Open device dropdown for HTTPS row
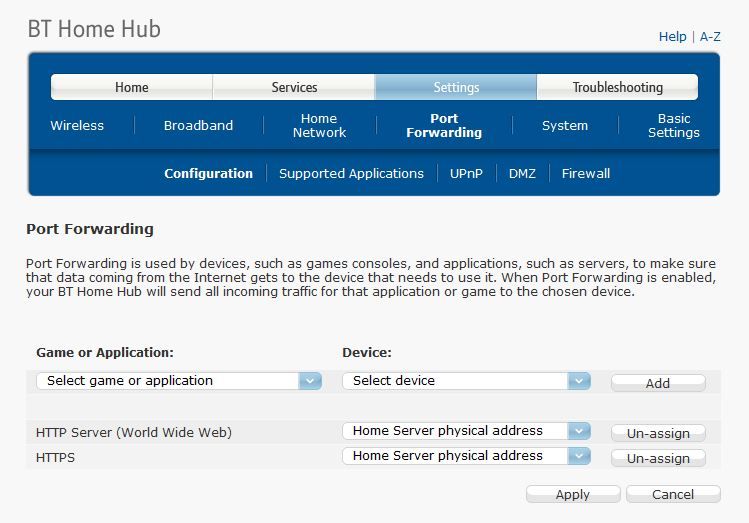The image size is (749, 523). point(467,456)
